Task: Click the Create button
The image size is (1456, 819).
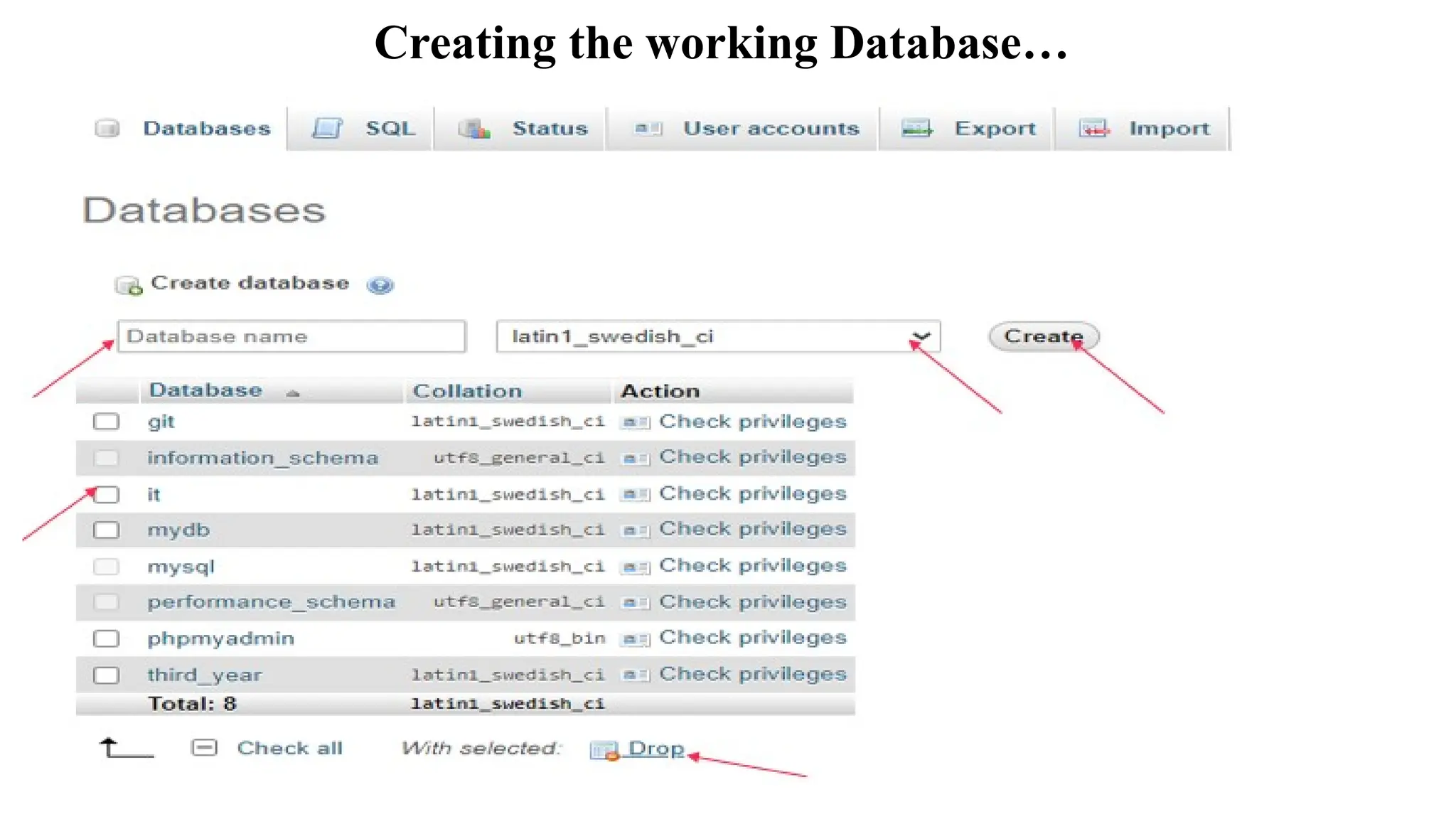Action: 1044,336
